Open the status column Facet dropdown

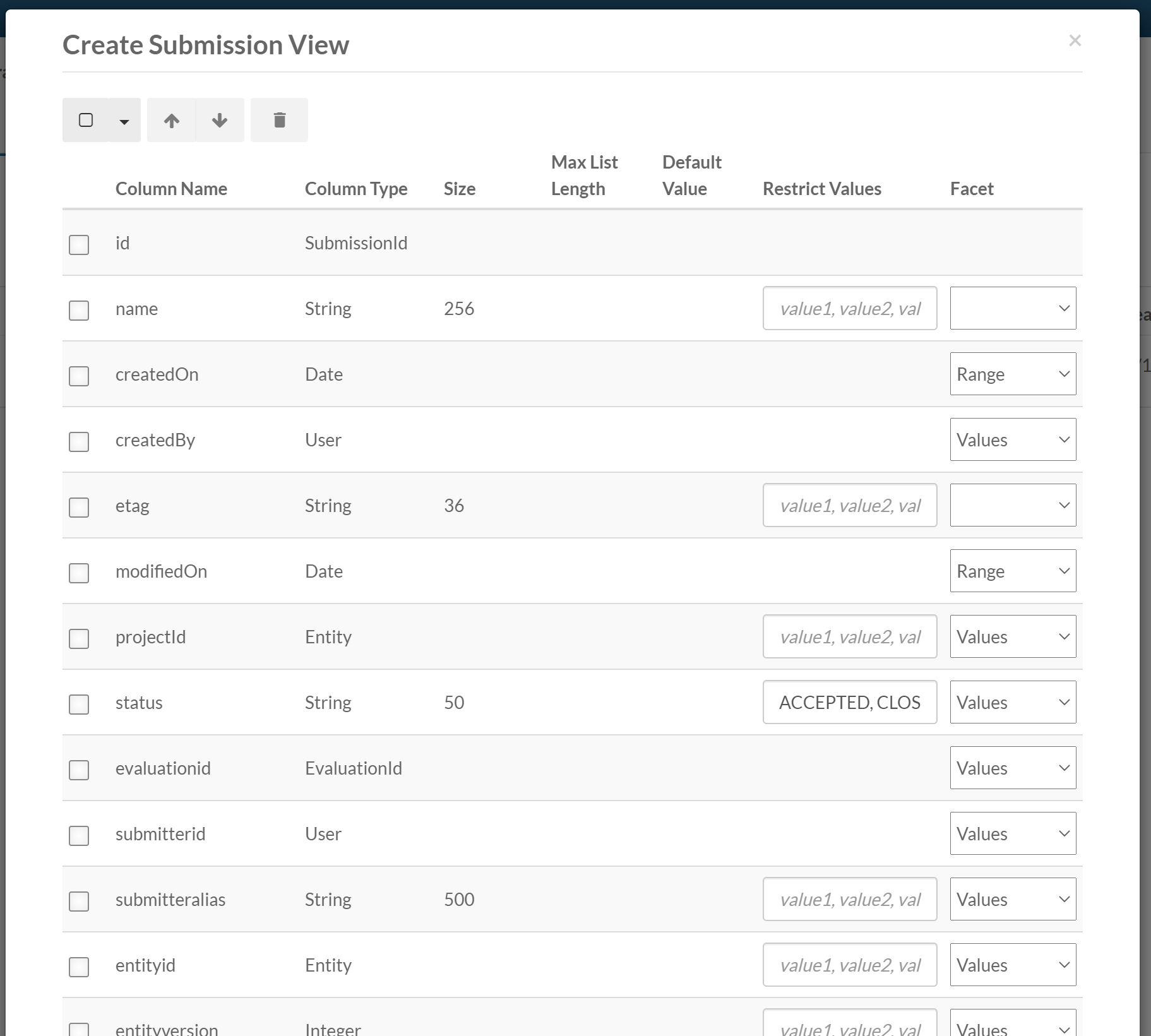(x=1013, y=702)
